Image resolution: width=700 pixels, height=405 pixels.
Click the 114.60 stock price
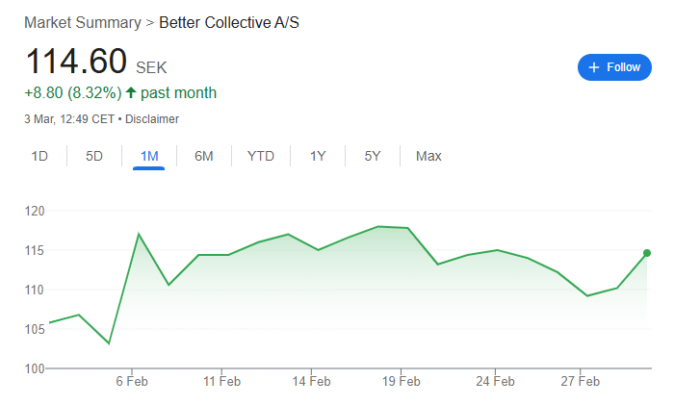[76, 61]
